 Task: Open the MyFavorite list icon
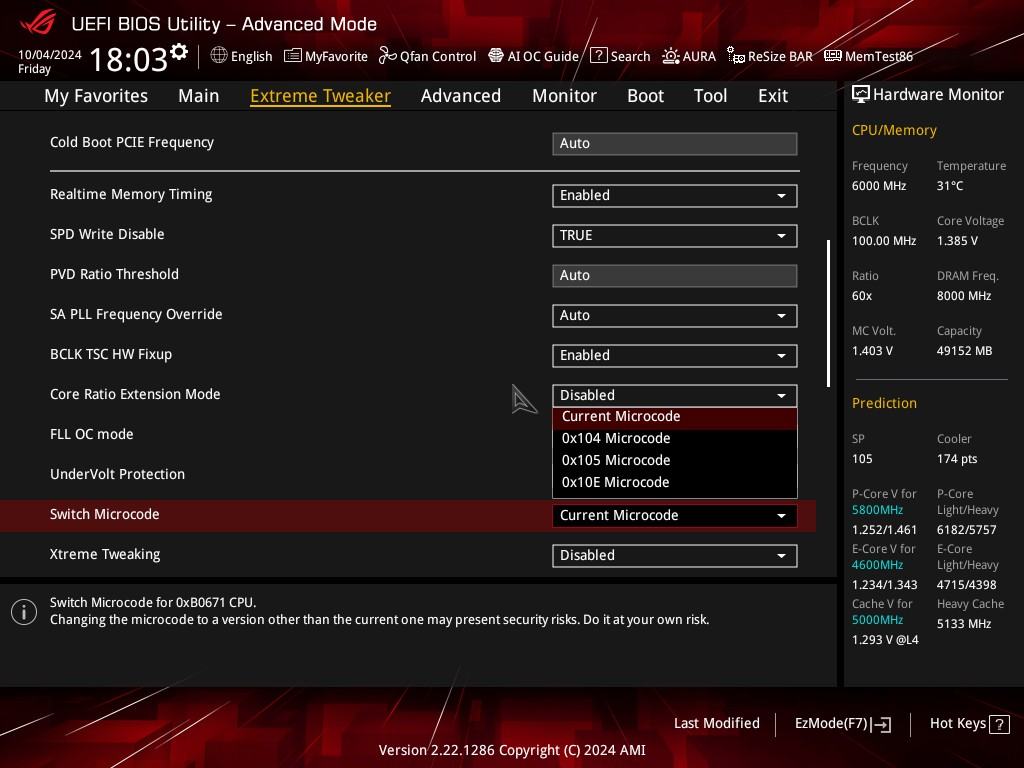pos(293,56)
